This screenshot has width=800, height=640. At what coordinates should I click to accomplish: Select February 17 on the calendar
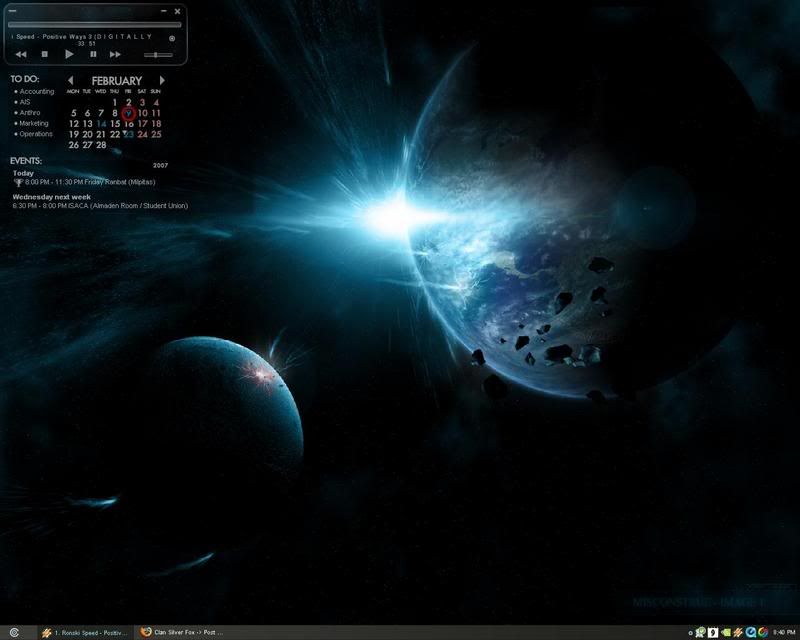[x=142, y=124]
